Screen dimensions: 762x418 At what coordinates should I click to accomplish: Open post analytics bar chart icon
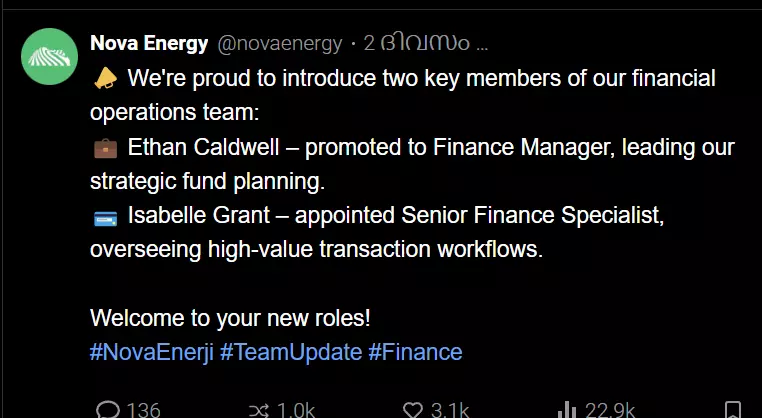pos(568,410)
